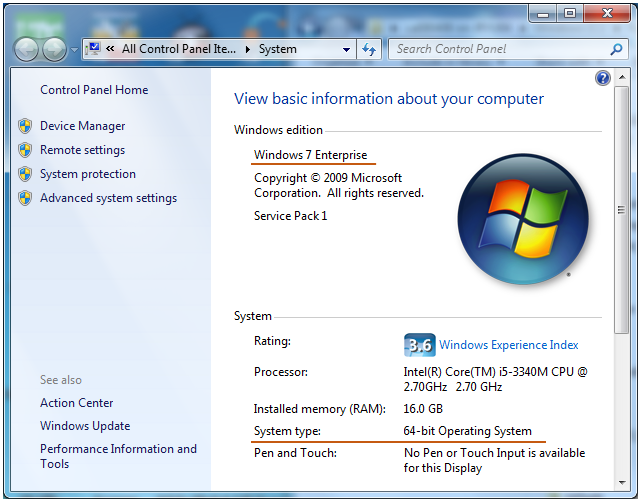Viewport: 641px width, 500px height.
Task: Click the 64-bit Operating System value
Action: [468, 431]
